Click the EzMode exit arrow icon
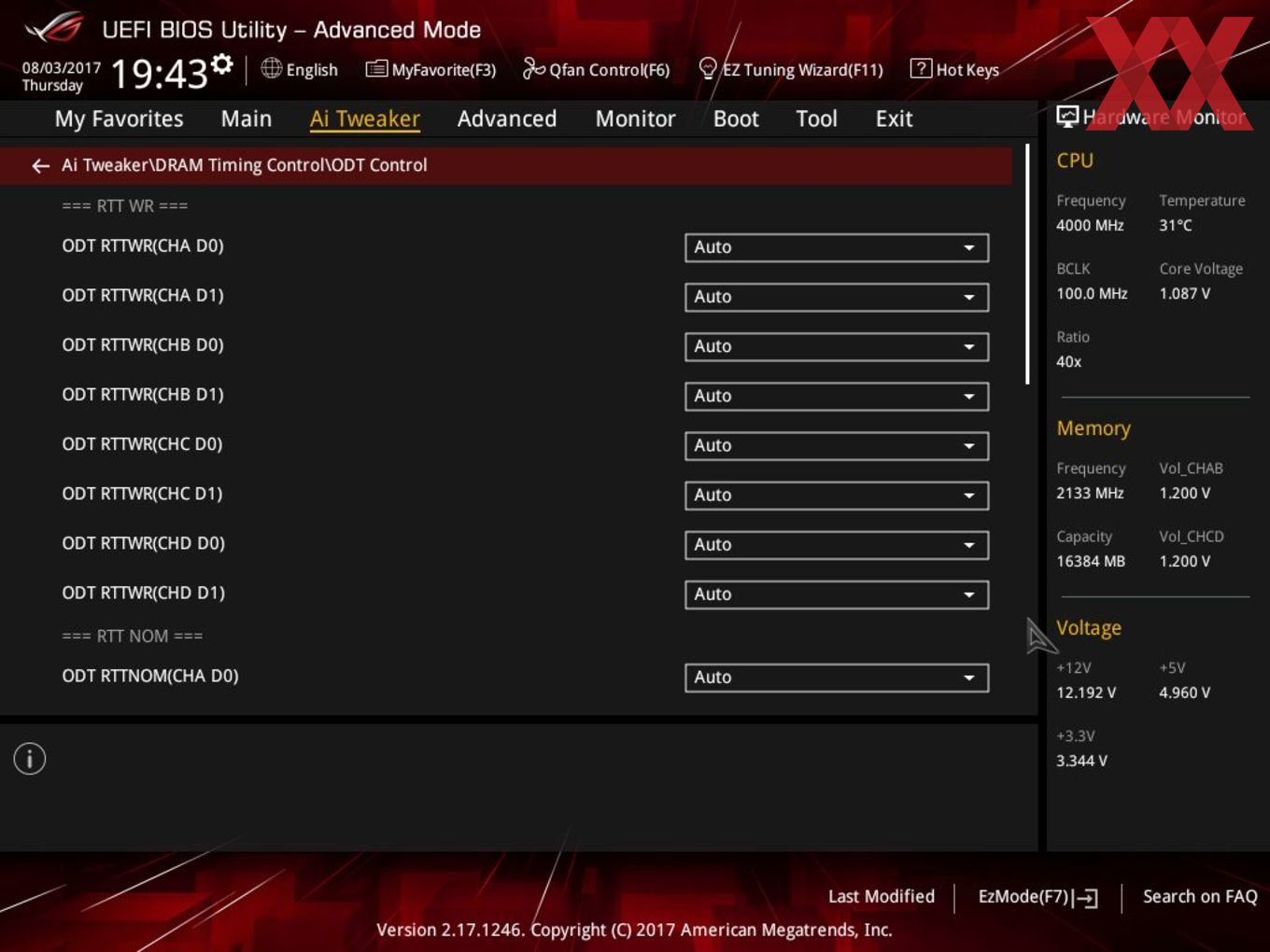 (1085, 898)
